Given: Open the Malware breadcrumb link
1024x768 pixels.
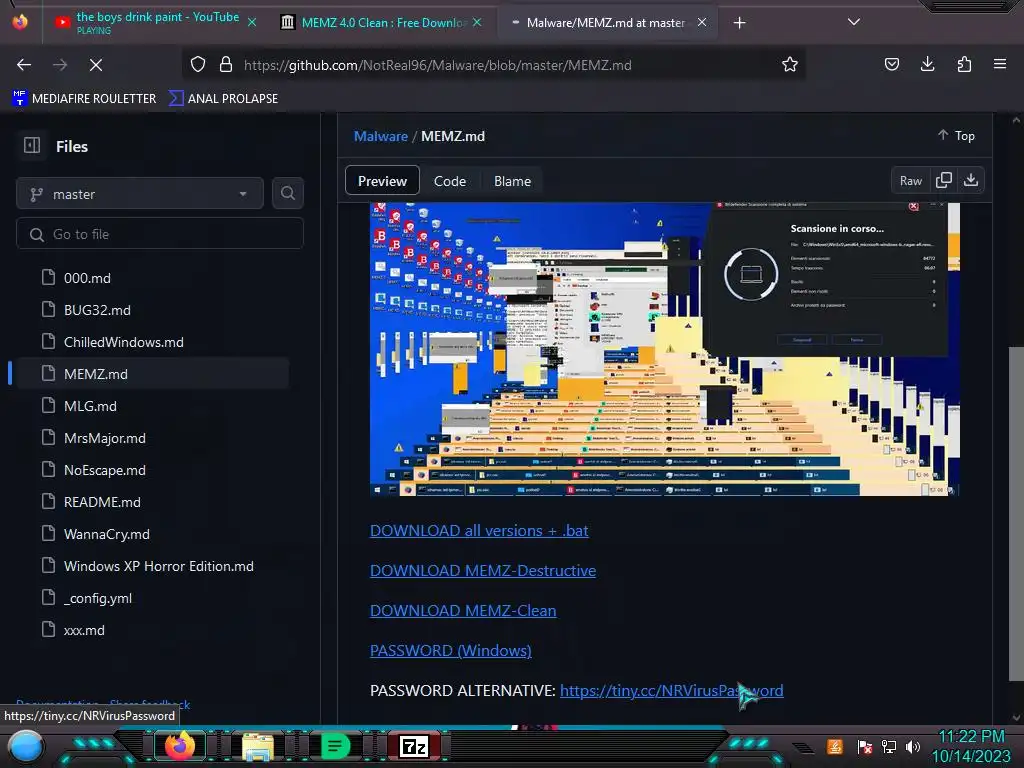Looking at the screenshot, I should click(381, 136).
